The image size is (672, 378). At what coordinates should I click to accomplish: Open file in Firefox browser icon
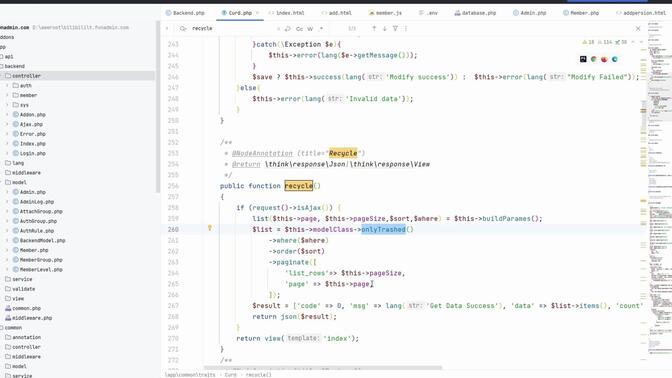click(604, 59)
